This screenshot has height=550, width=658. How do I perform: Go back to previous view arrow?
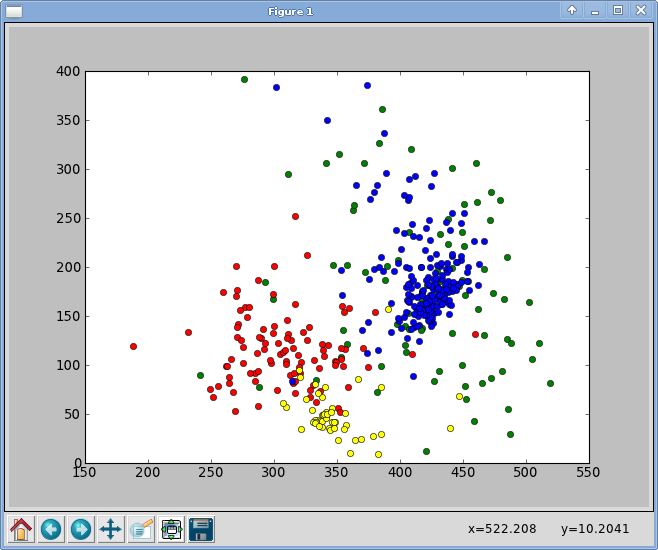tap(51, 529)
